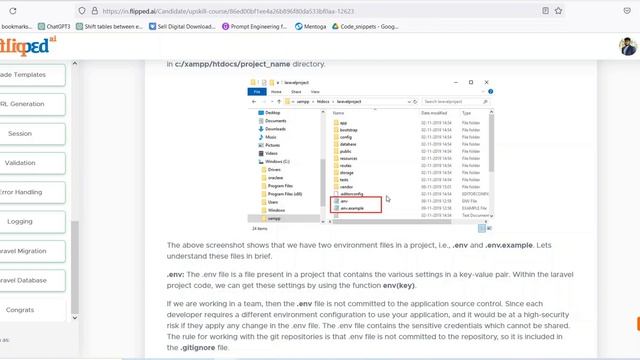Image resolution: width=640 pixels, height=360 pixels.
Task: Click the bold .gitignore text
Action: pyautogui.click(x=198, y=348)
